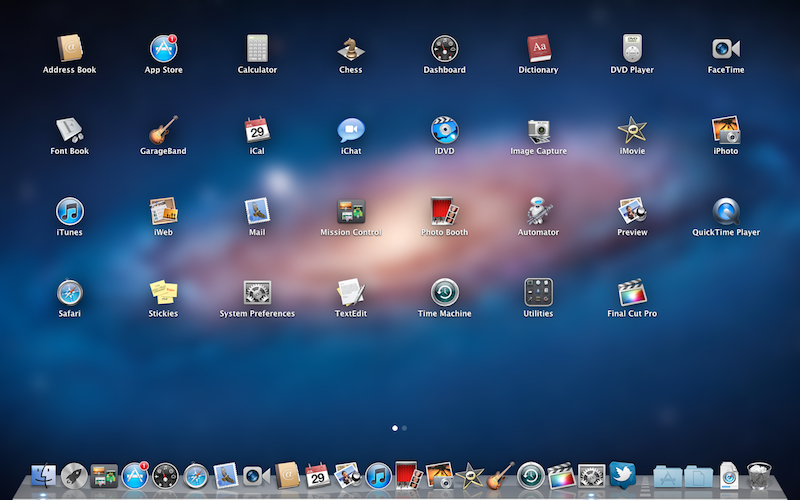Open Time Machine from the Launchpad grid
The height and width of the screenshot is (500, 800).
pos(444,292)
